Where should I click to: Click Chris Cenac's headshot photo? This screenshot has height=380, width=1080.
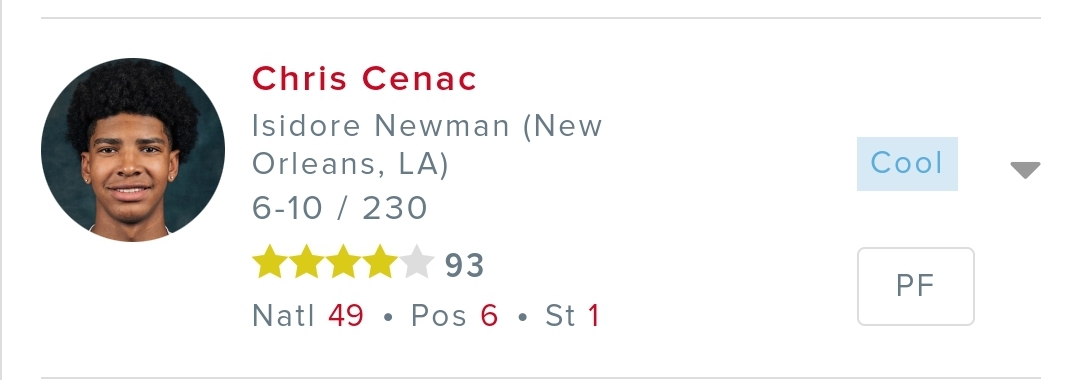pos(133,150)
